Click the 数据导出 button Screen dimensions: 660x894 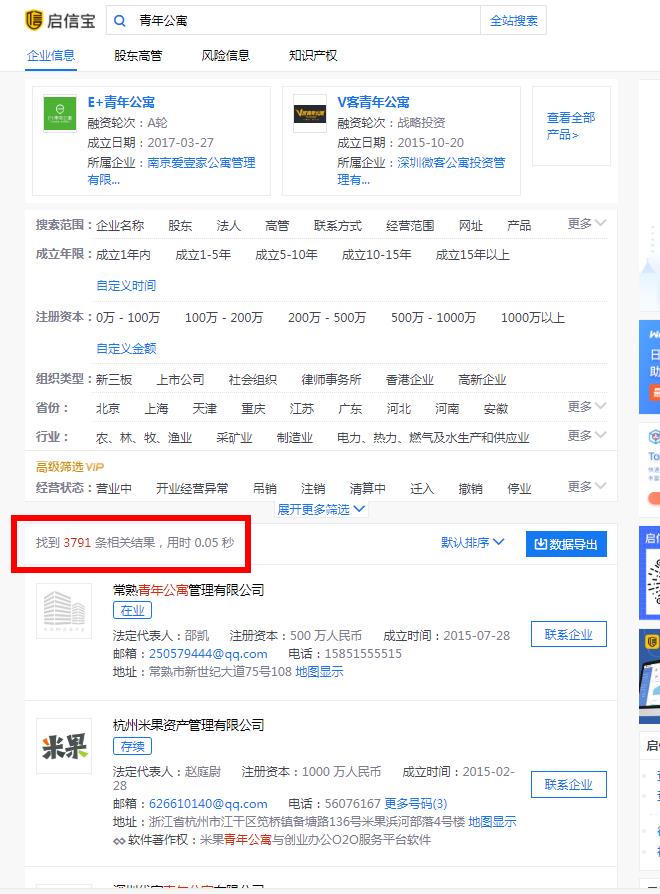click(x=566, y=544)
